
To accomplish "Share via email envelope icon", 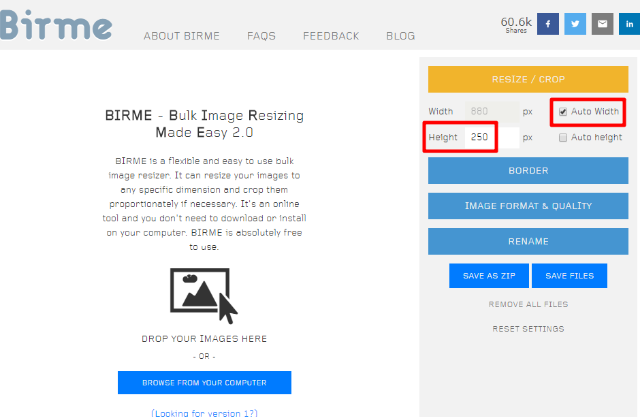I will (x=602, y=24).
